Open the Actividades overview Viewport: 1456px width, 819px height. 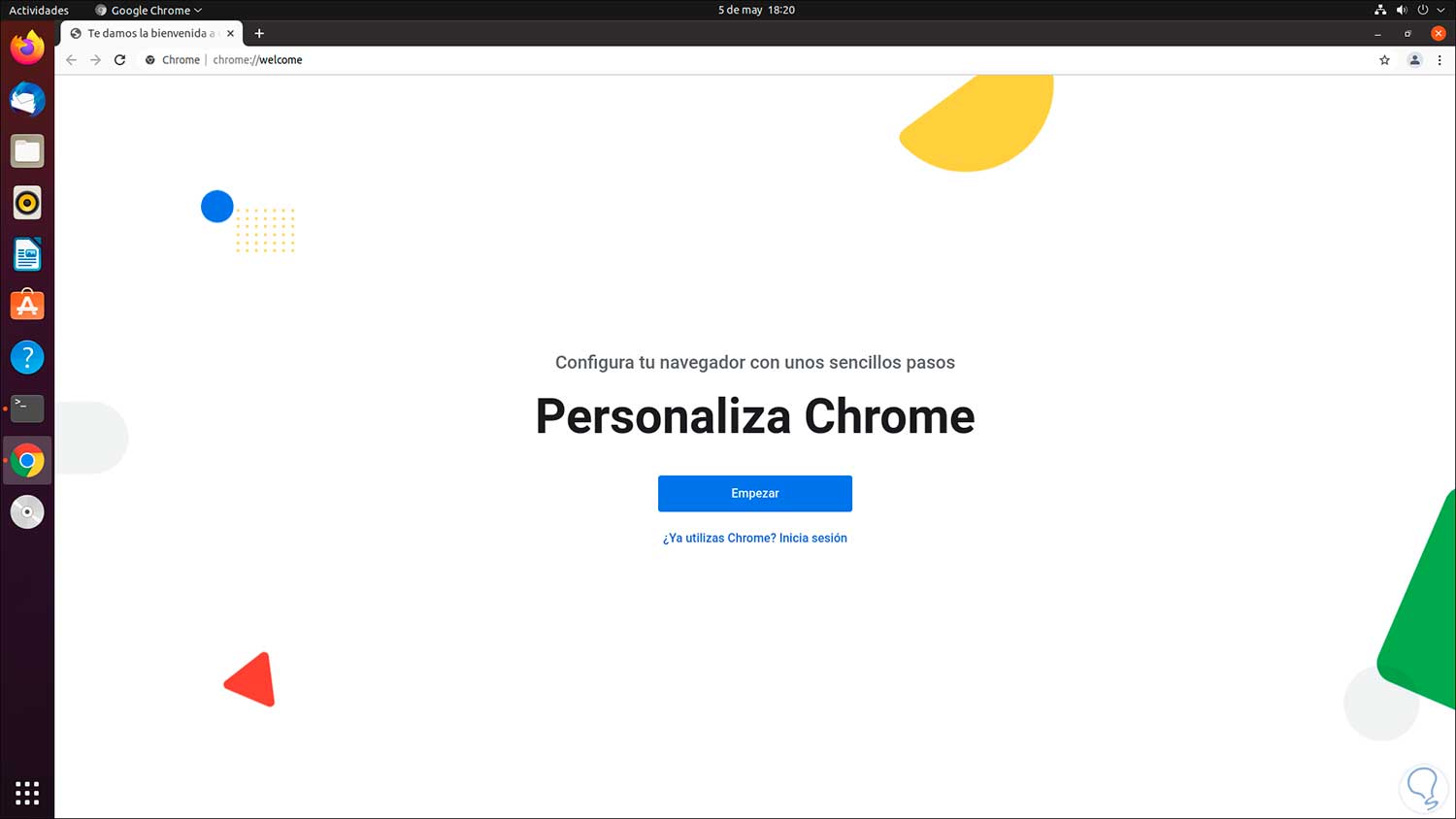pos(39,10)
